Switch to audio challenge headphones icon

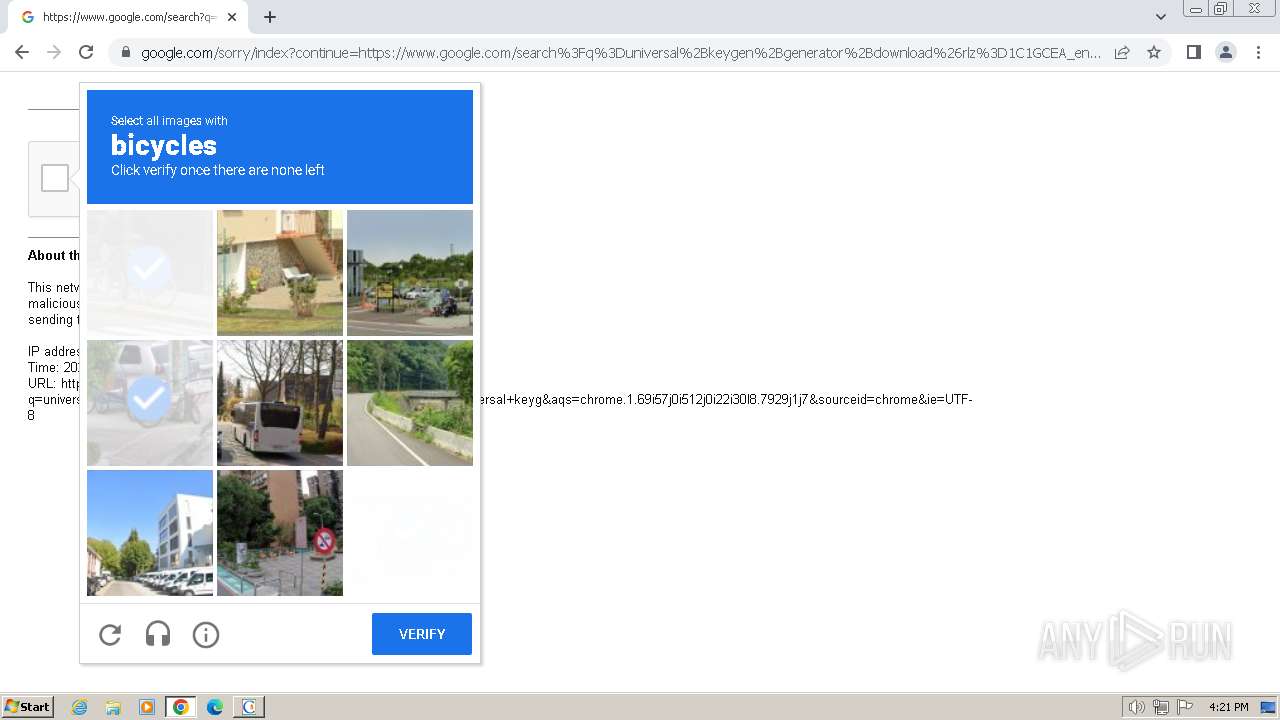click(x=158, y=634)
